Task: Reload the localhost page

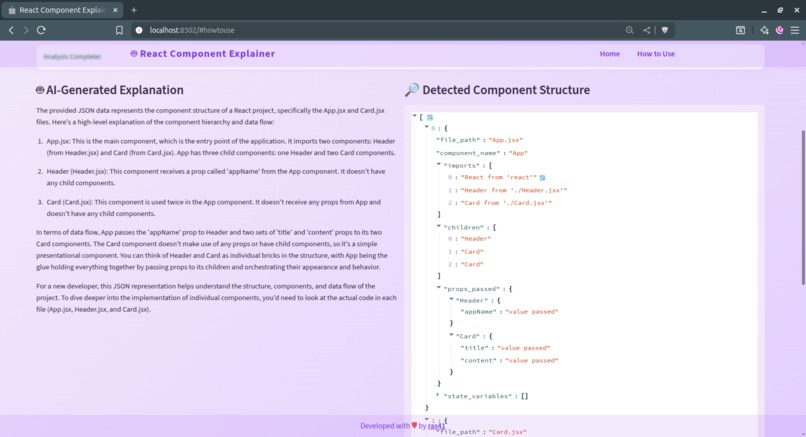Action: (x=41, y=30)
